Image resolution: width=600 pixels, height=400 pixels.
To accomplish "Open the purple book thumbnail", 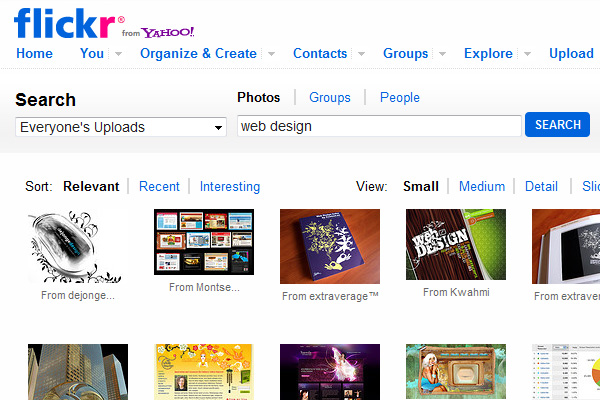I will pyautogui.click(x=330, y=246).
